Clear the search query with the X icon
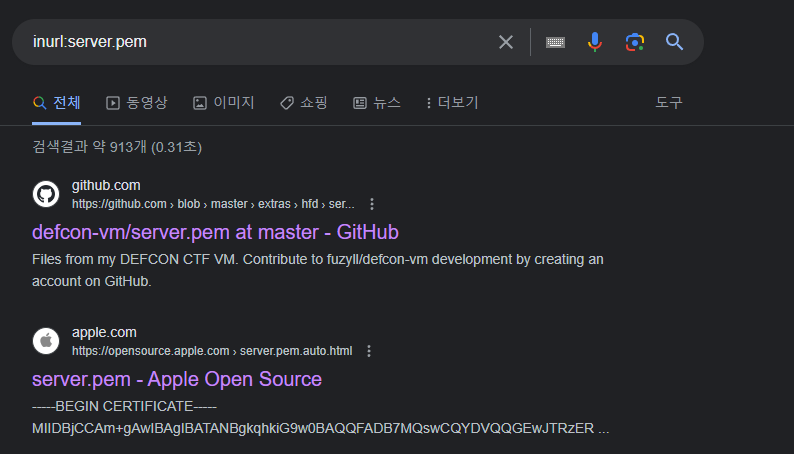 pyautogui.click(x=505, y=42)
